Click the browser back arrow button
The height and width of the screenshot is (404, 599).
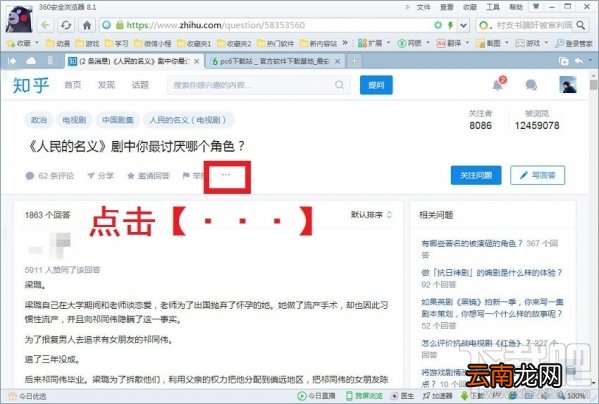(45, 25)
